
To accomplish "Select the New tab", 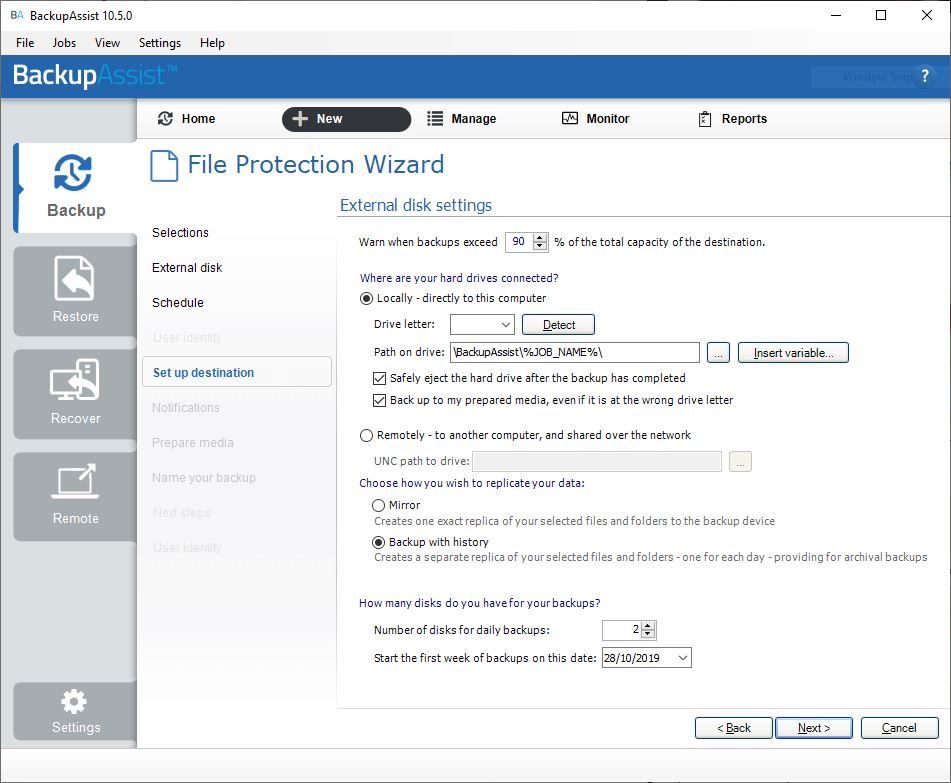I will point(346,119).
